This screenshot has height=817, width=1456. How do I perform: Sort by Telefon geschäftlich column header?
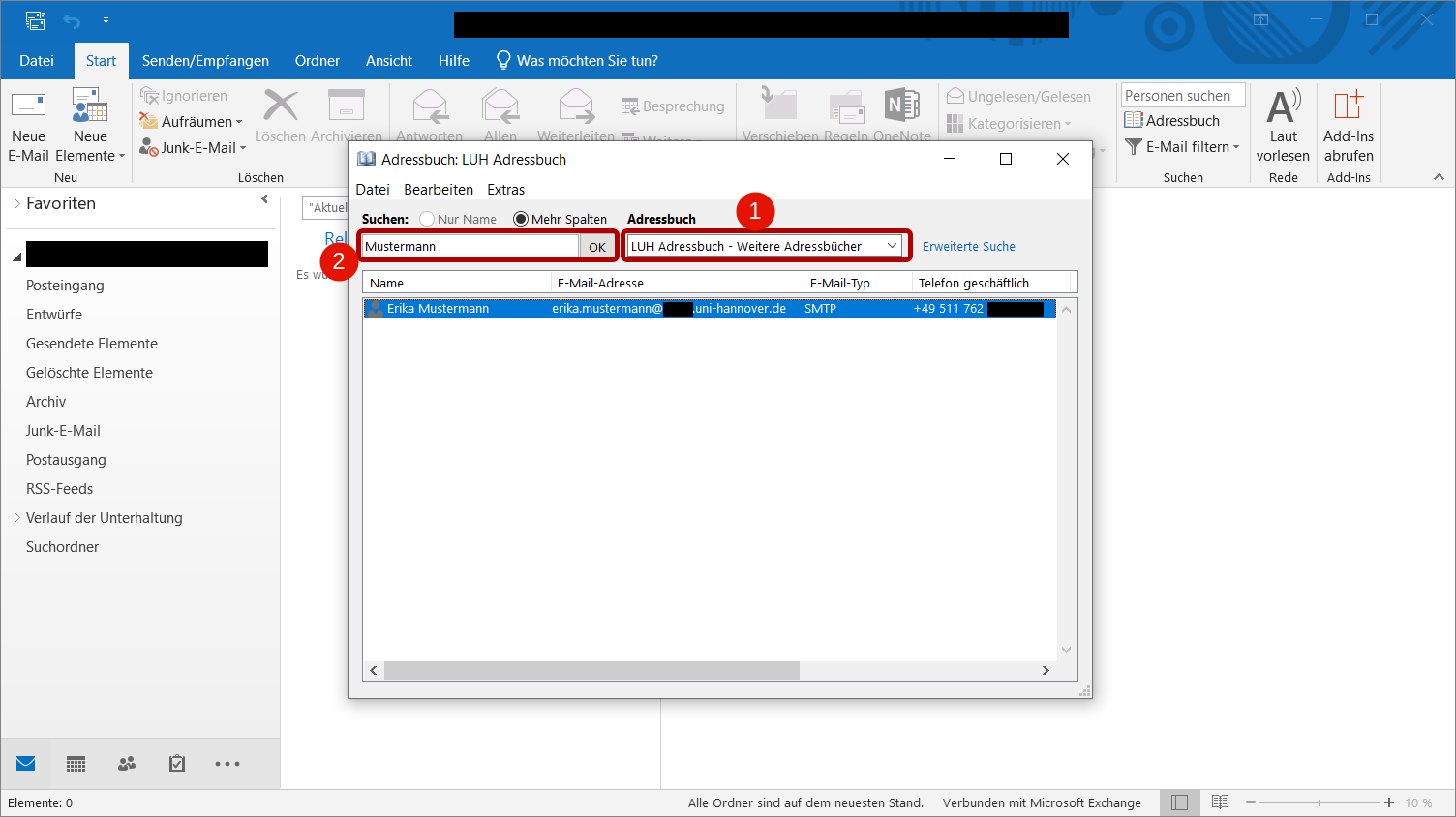click(x=991, y=283)
